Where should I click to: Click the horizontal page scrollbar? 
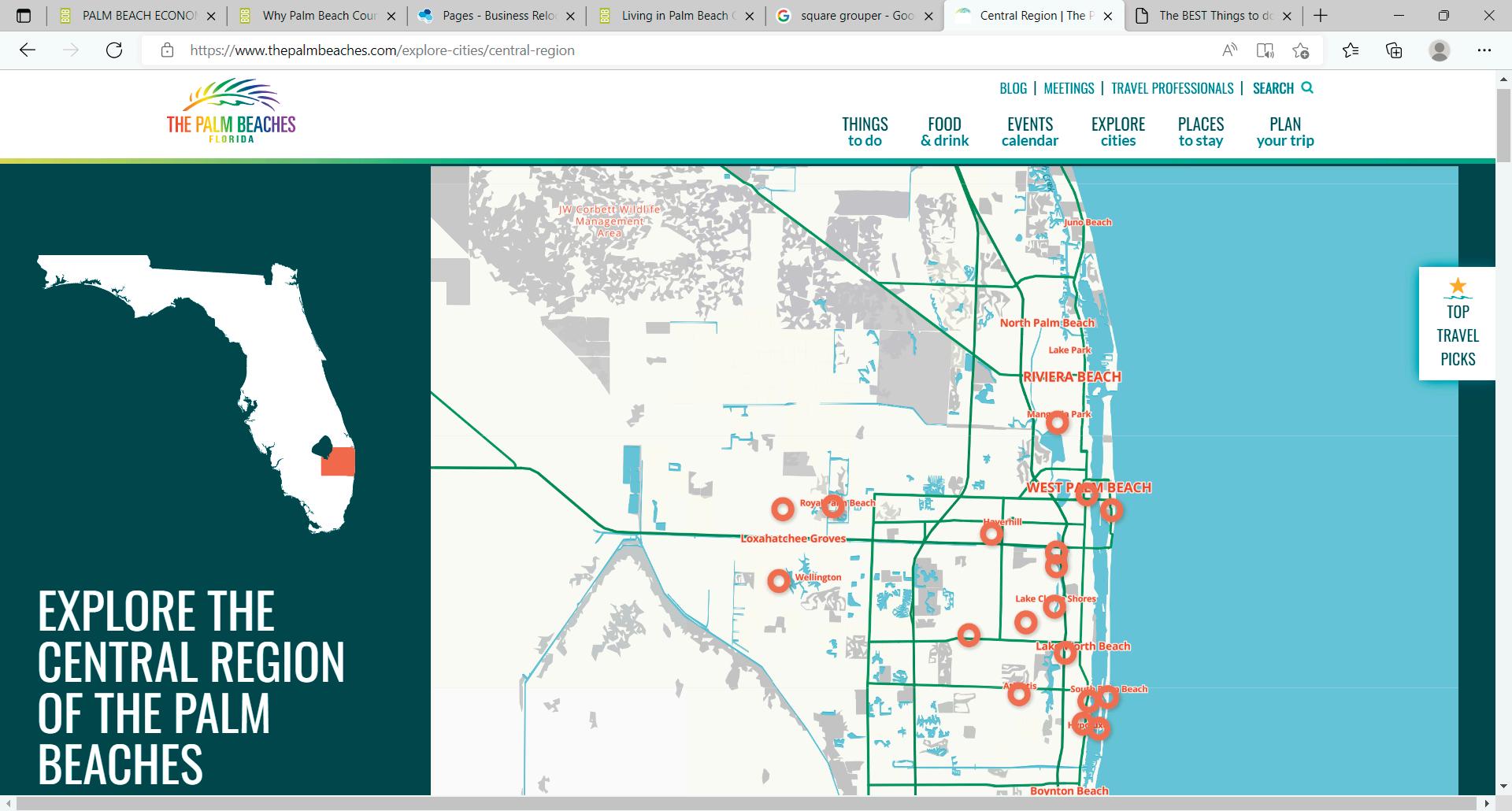pyautogui.click(x=748, y=804)
